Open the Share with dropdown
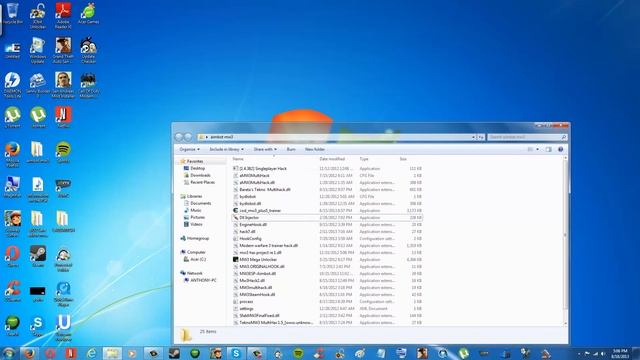The image size is (640, 360). click(265, 149)
